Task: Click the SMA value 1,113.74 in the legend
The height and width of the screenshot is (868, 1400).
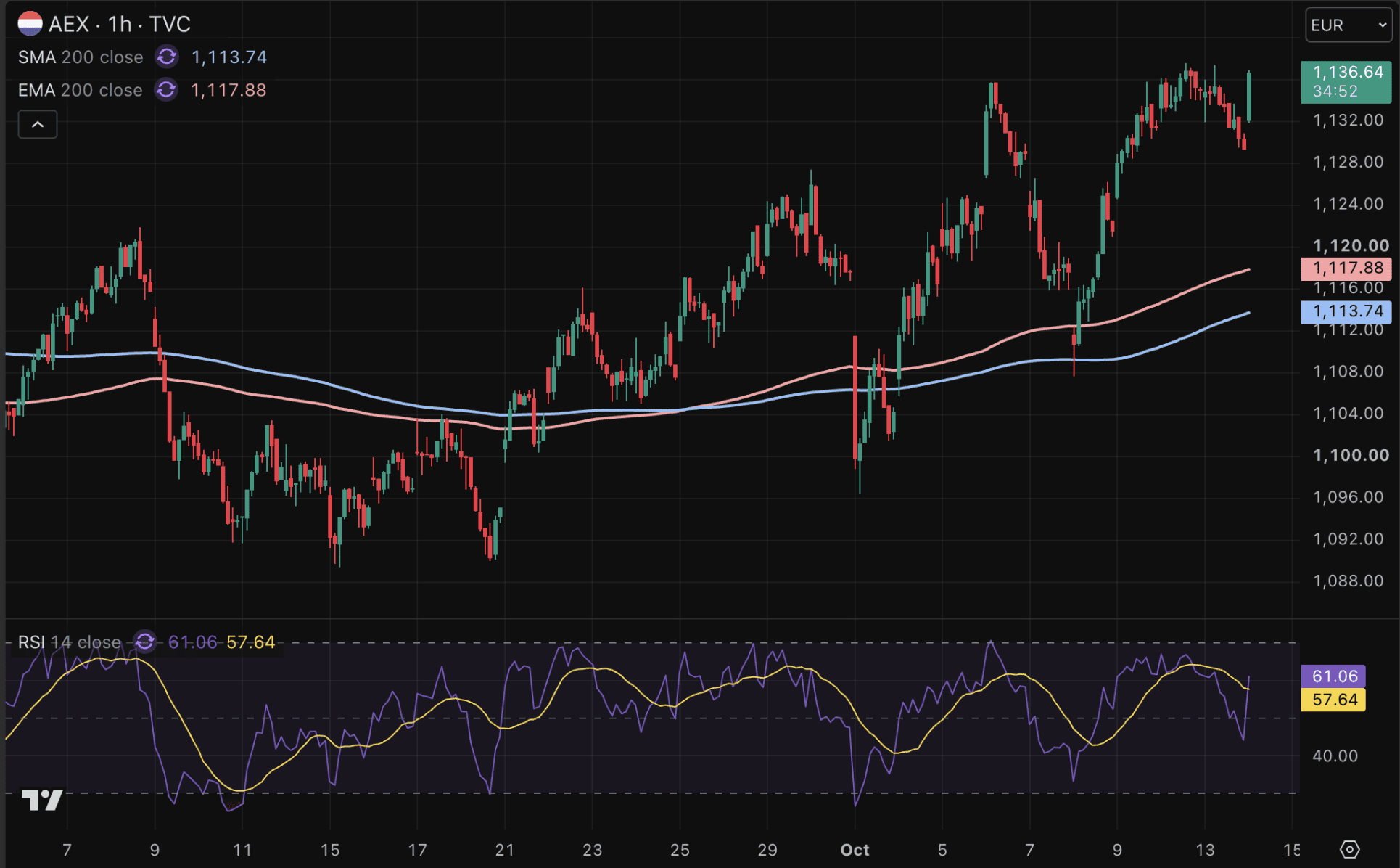Action: 229,57
